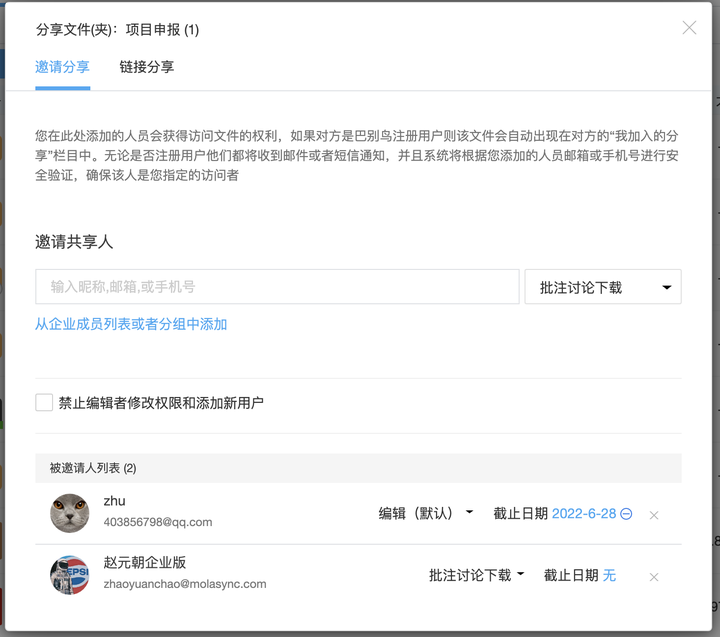Click the dialog title 分享文件(夹): 项目申报 (1)
This screenshot has width=720, height=637.
(x=118, y=30)
